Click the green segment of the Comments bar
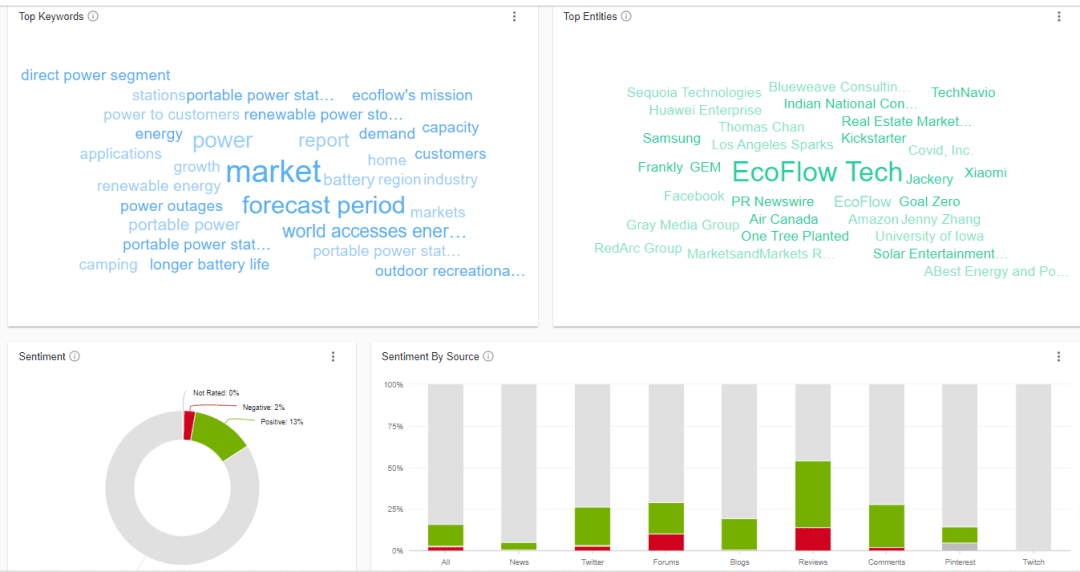The width and height of the screenshot is (1080, 572). [x=886, y=526]
